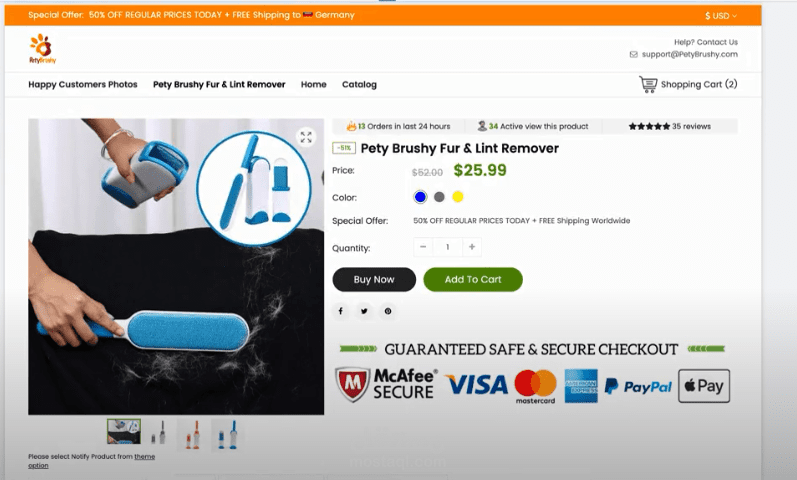The height and width of the screenshot is (480, 797).
Task: Click the Add To Cart button
Action: [473, 280]
